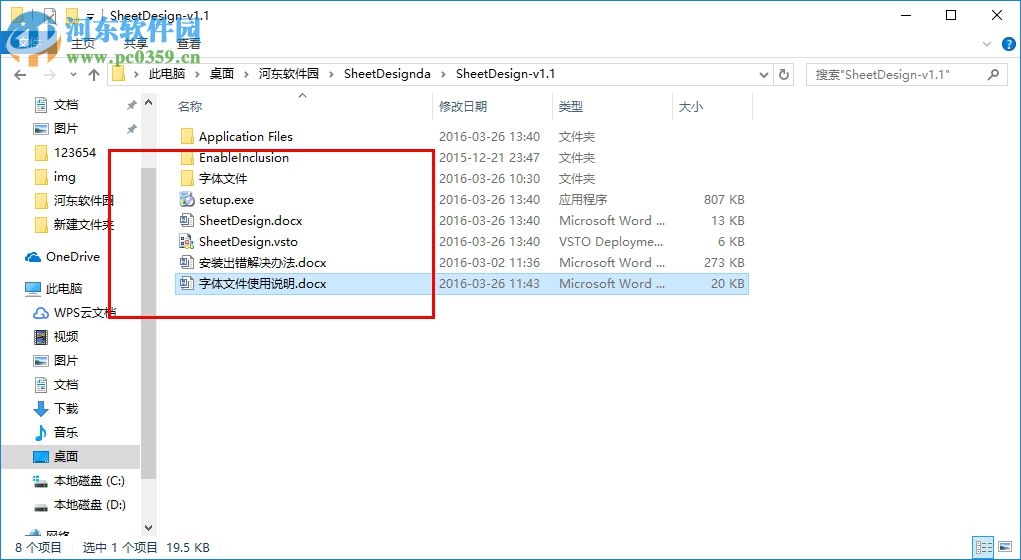Open OneDrive in the navigation pane

(x=63, y=257)
